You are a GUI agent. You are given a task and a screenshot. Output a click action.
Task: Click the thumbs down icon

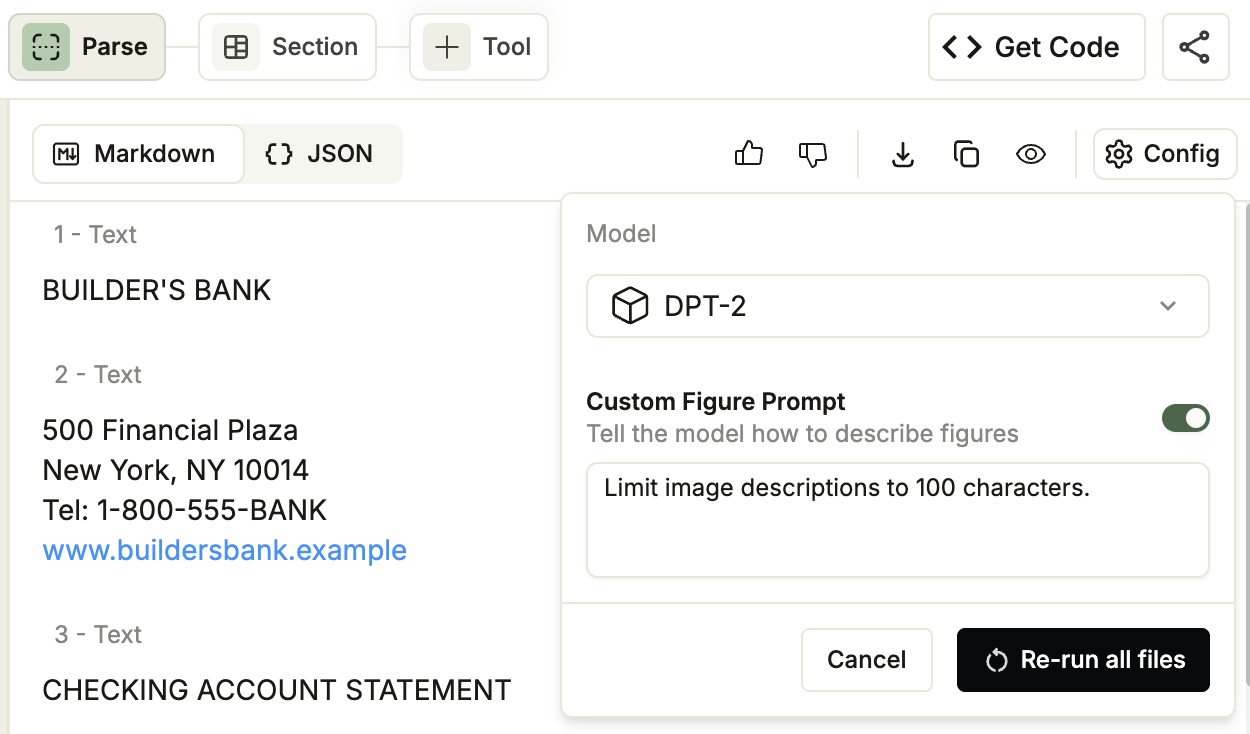tap(813, 154)
